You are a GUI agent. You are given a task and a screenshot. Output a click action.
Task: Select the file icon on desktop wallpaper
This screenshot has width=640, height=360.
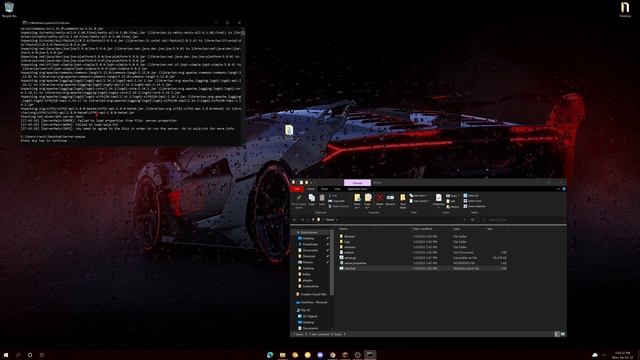[x=289, y=131]
